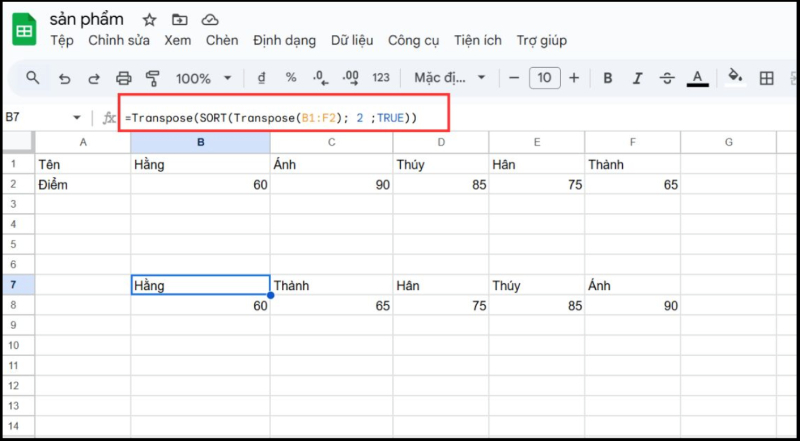This screenshot has height=441, width=800.
Task: Redo the last action
Action: (x=94, y=78)
